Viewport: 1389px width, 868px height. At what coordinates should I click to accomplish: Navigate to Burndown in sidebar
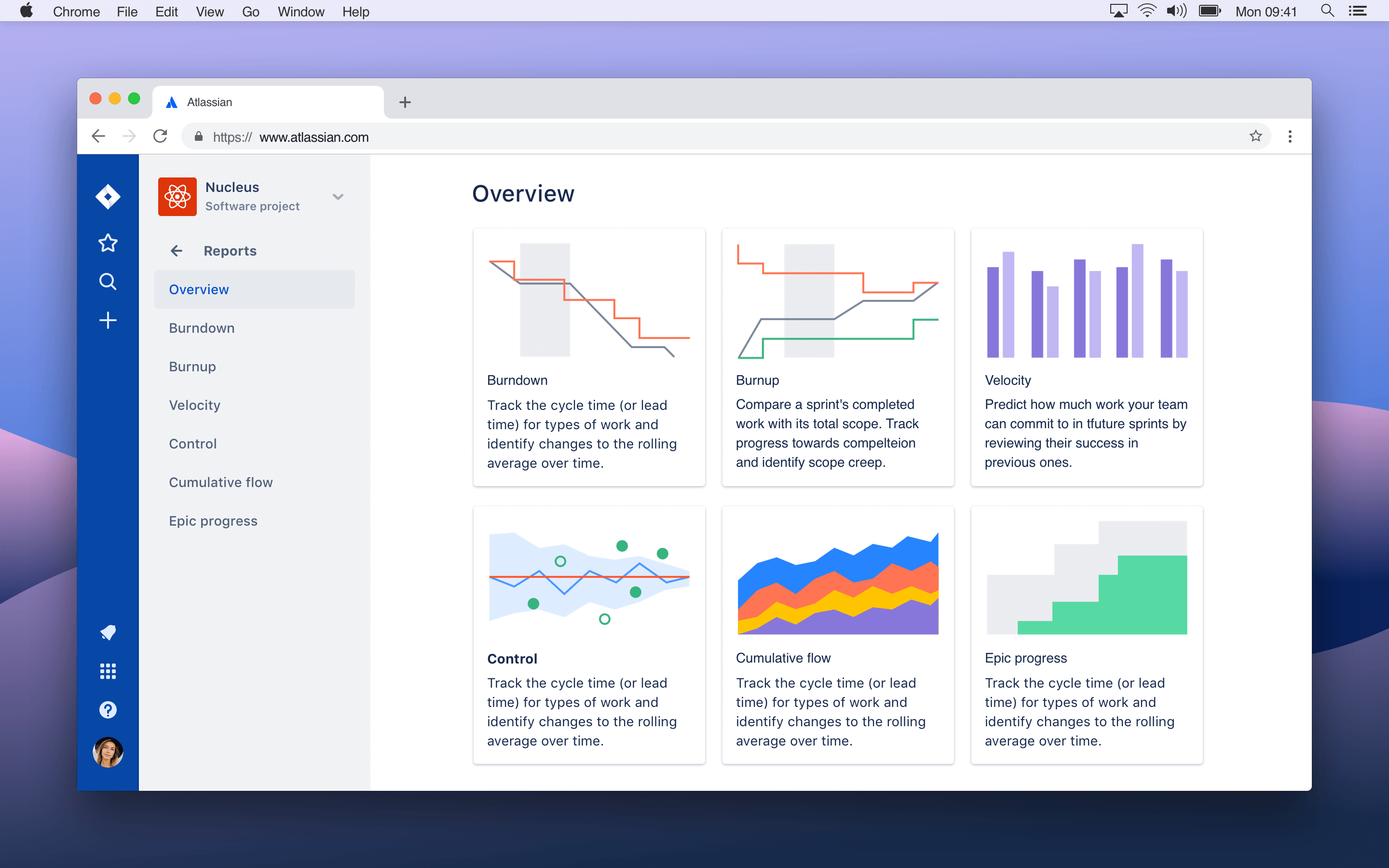point(200,328)
